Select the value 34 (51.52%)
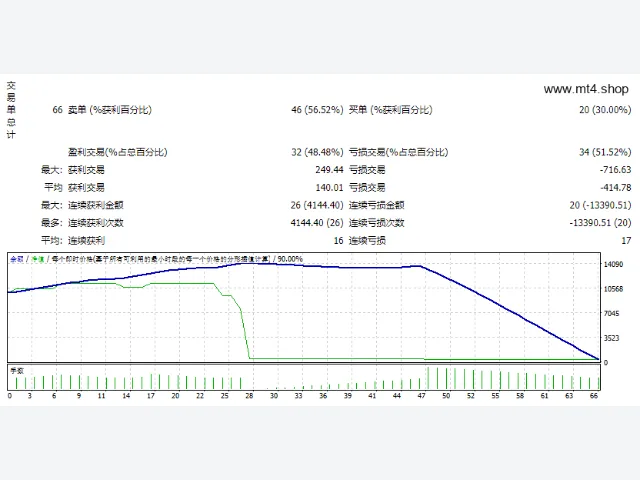Image resolution: width=640 pixels, height=480 pixels. tap(605, 152)
